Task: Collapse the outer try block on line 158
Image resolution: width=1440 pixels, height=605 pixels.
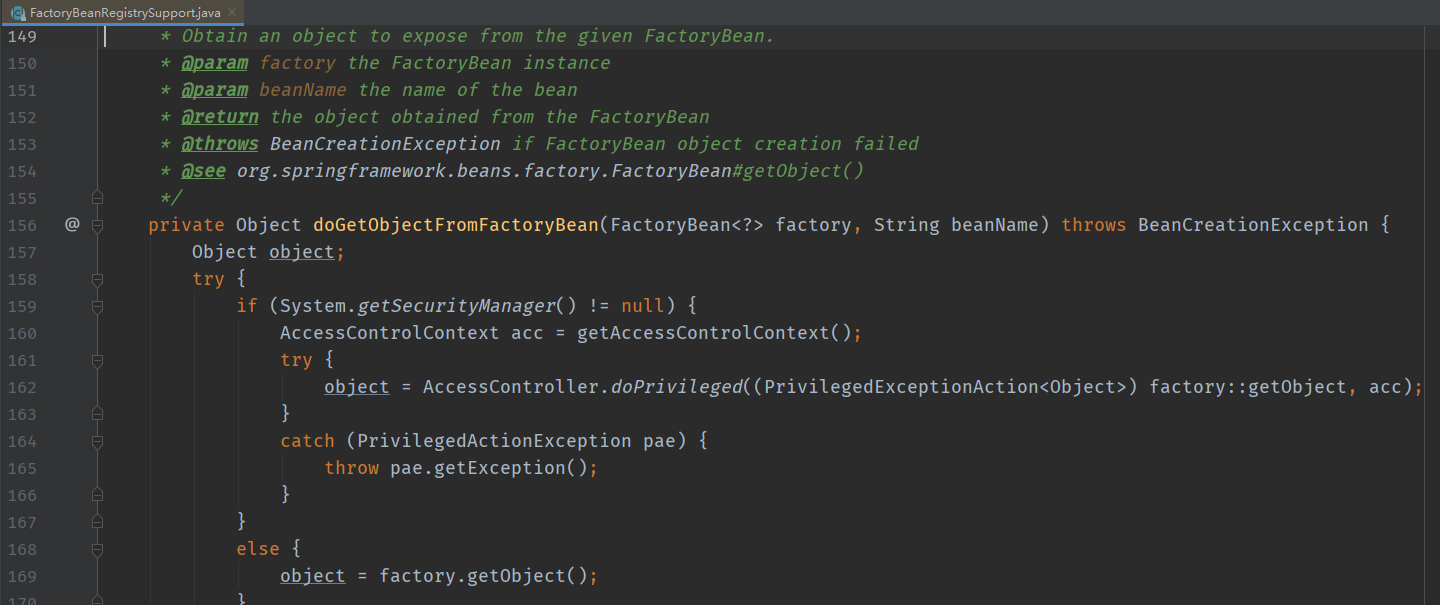Action: tap(97, 279)
